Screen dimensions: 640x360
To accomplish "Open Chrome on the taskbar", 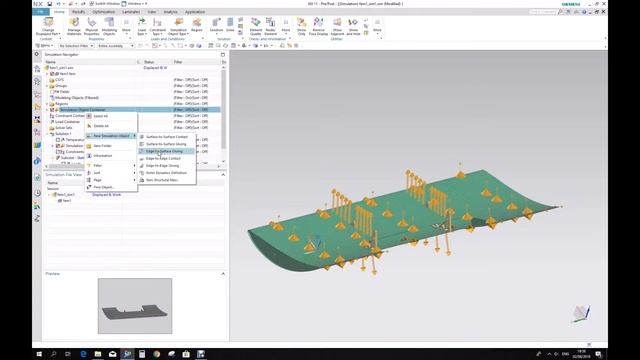I will pyautogui.click(x=157, y=354).
